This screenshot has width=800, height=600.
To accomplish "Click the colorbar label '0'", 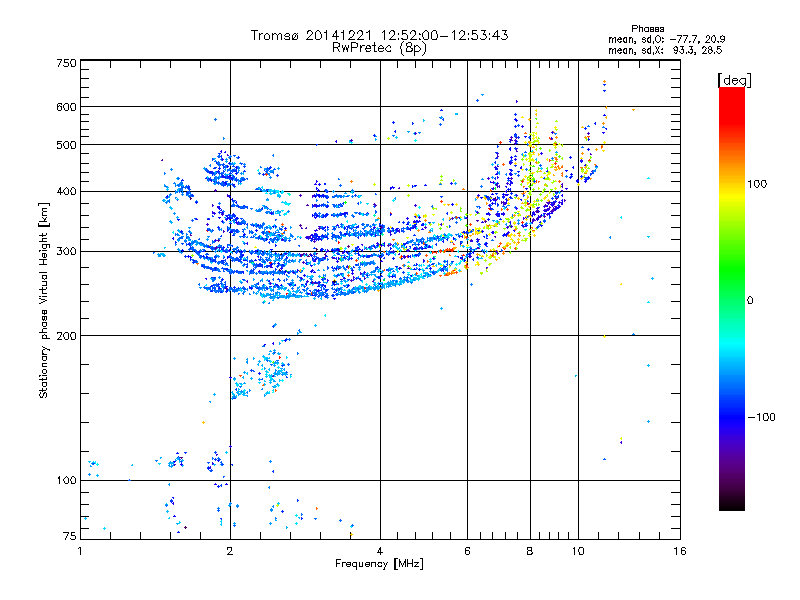I will (750, 301).
